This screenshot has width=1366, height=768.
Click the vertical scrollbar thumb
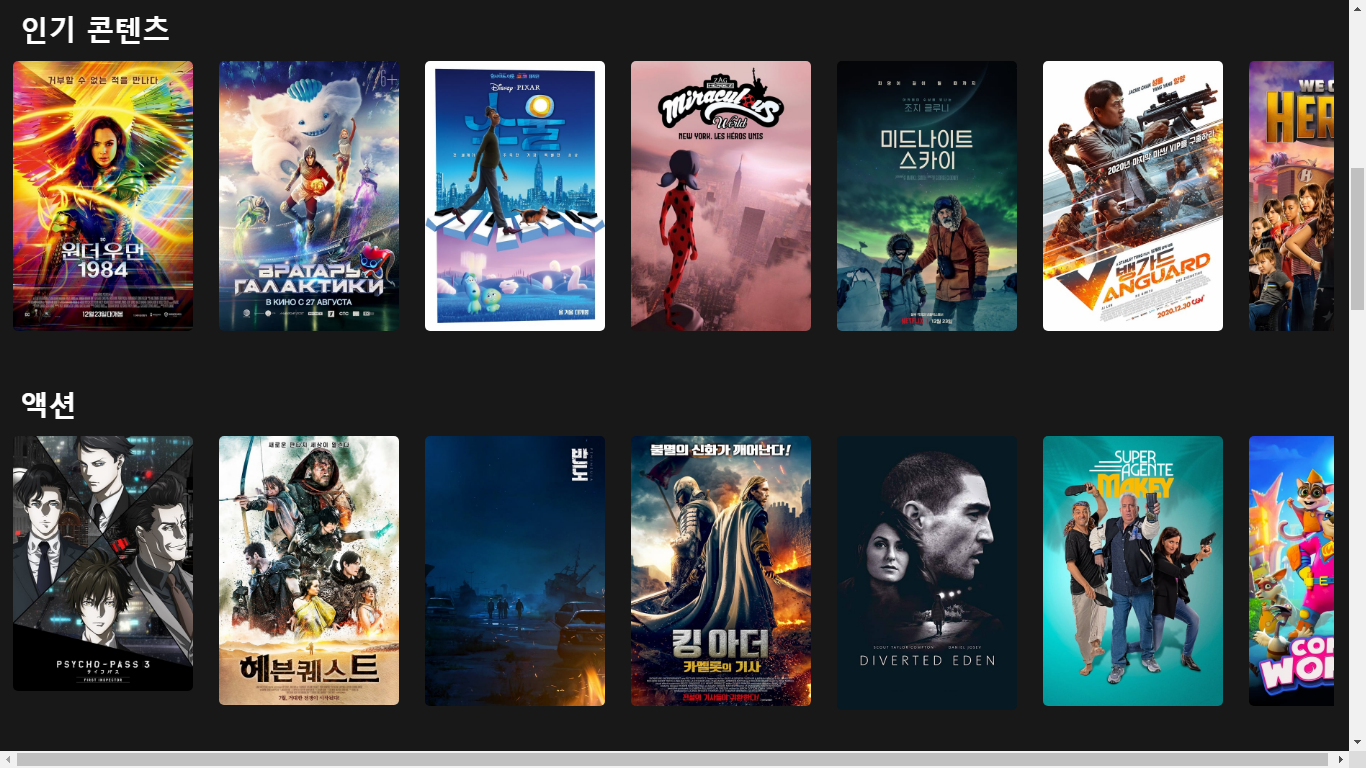coord(1357,239)
